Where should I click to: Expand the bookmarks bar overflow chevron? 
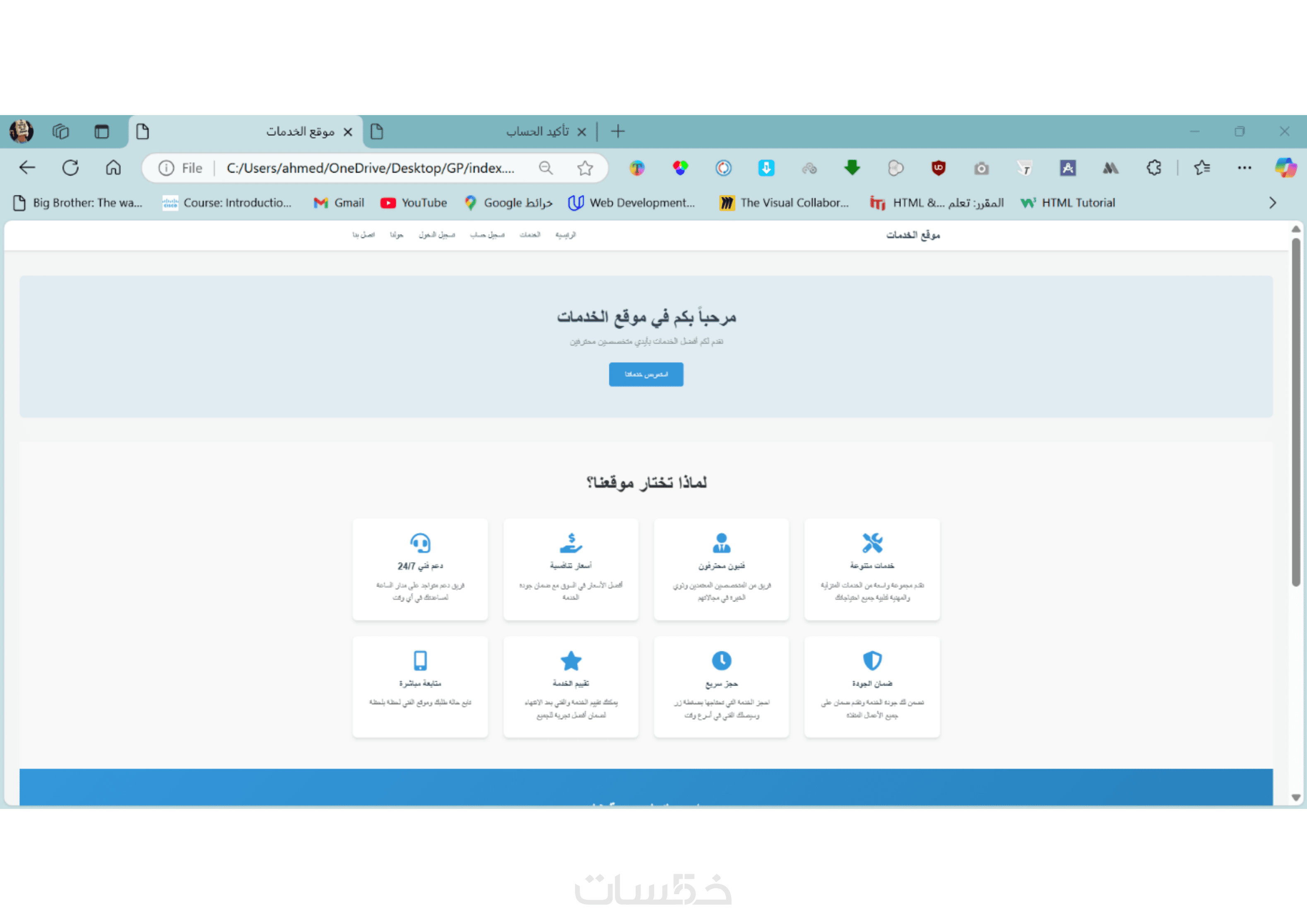pos(1272,203)
